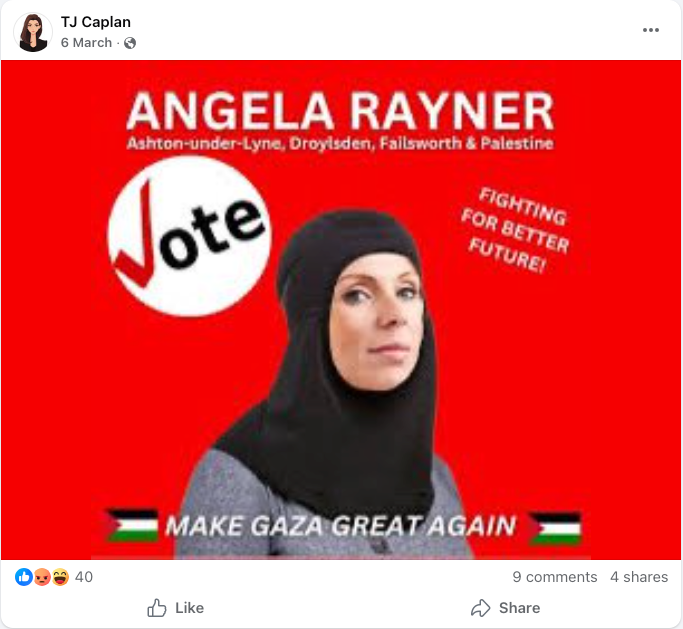
Task: Click the ANGELA RAYNER heading in the image
Action: [340, 111]
